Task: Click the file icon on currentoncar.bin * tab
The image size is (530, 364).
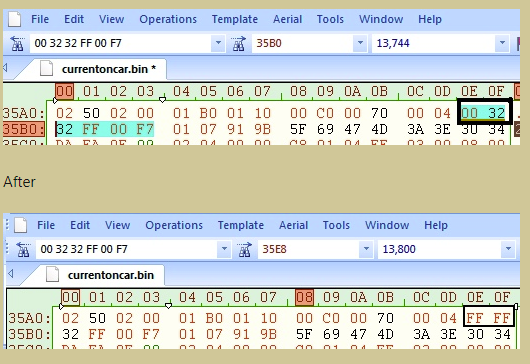Action: click(47, 69)
